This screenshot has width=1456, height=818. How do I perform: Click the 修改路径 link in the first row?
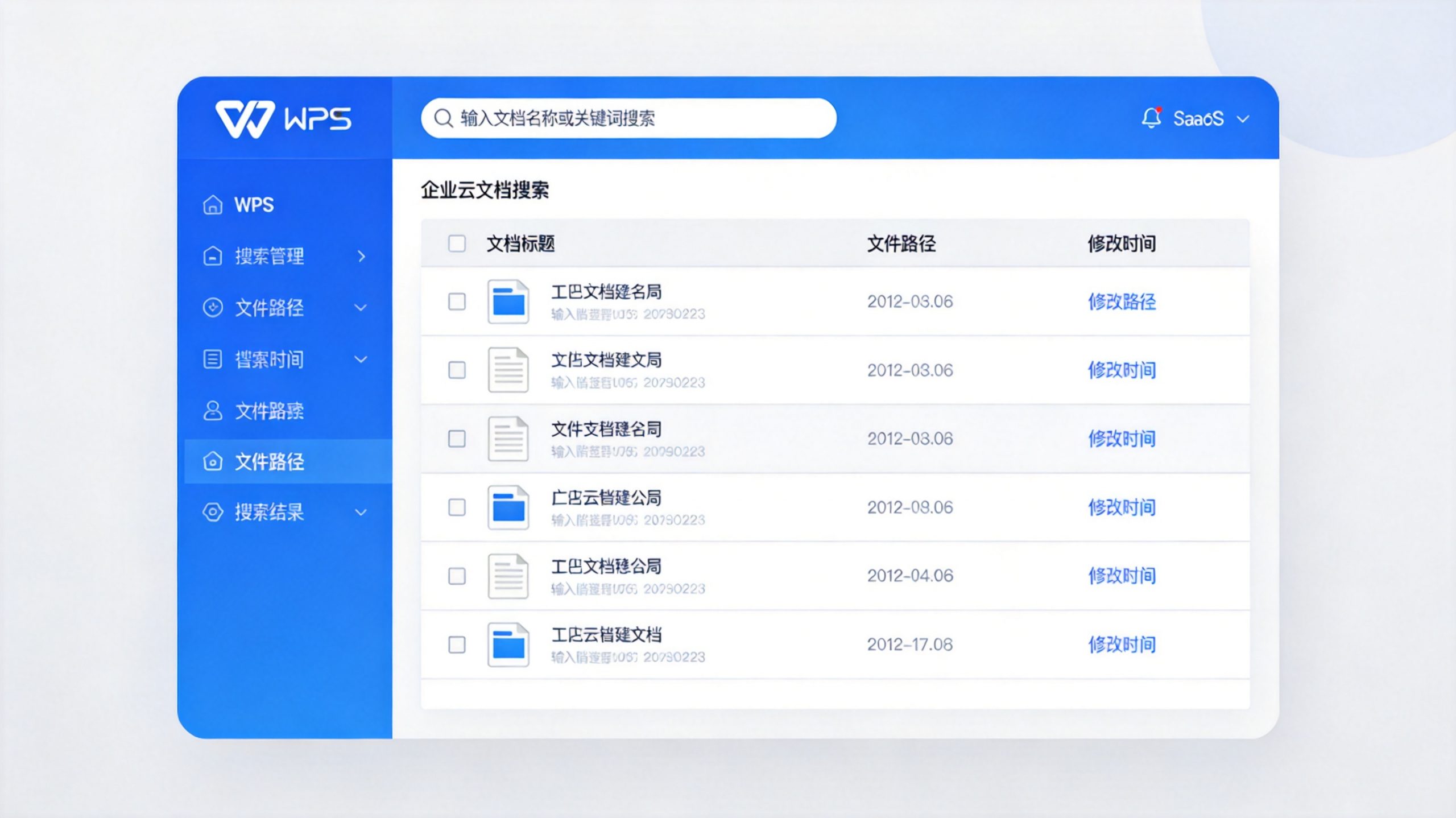coord(1122,301)
